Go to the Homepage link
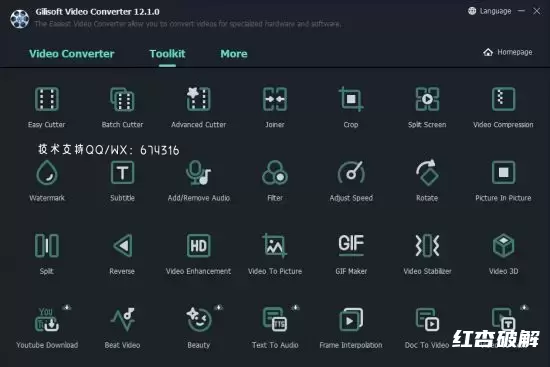 coord(508,52)
